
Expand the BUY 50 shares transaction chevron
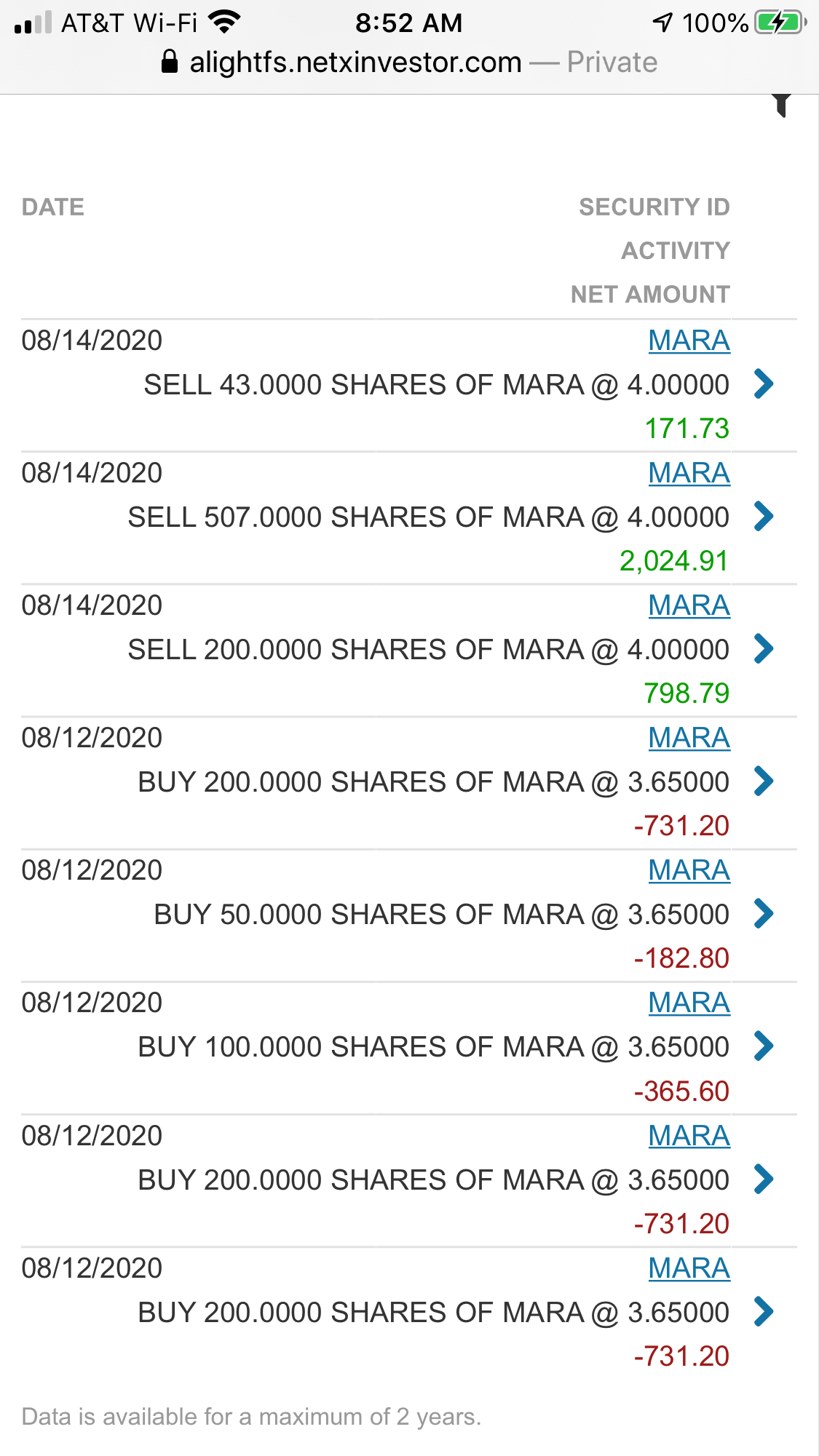(763, 914)
